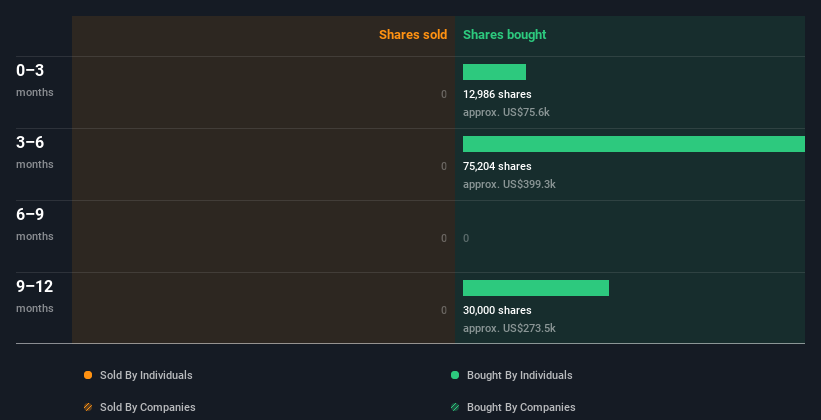
Task: Click the shares sold zero in 9–12 months
Action: point(444,310)
